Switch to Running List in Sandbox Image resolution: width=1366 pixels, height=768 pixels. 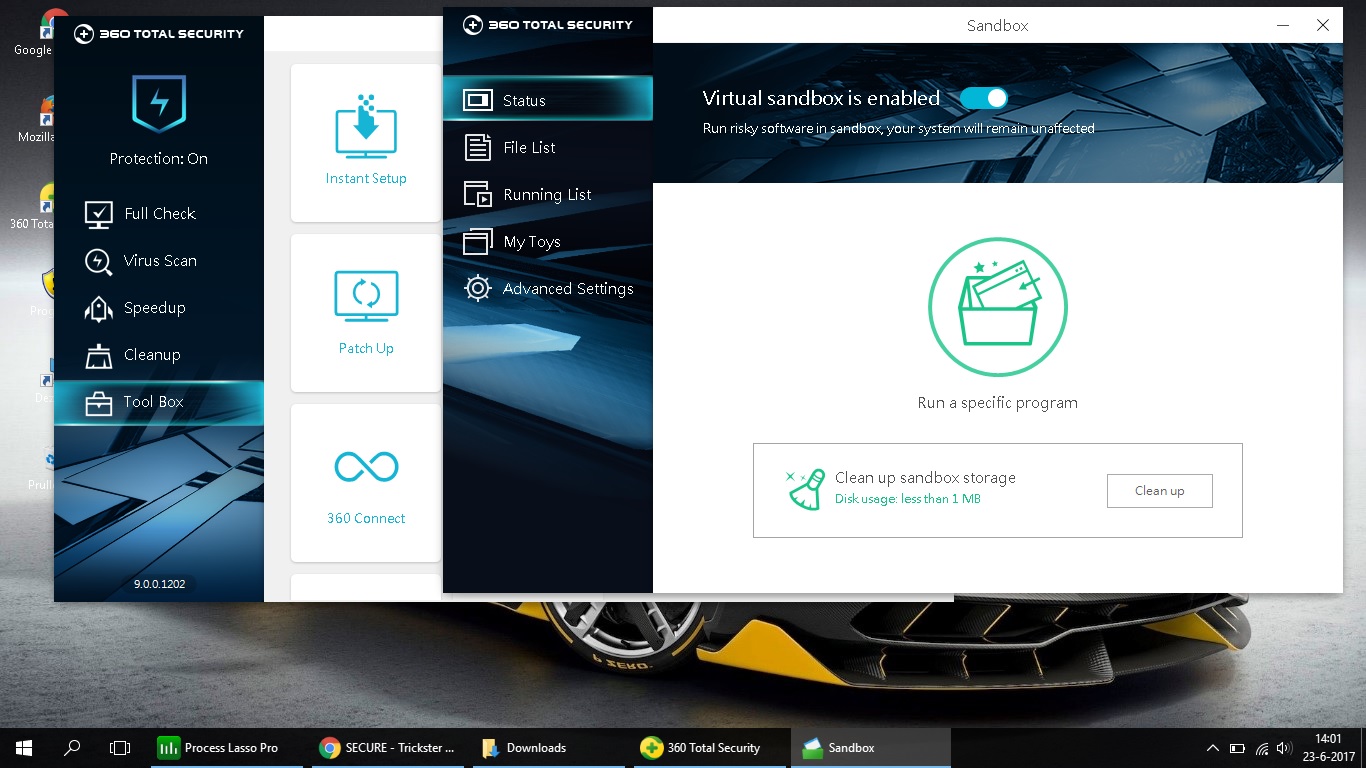click(548, 194)
